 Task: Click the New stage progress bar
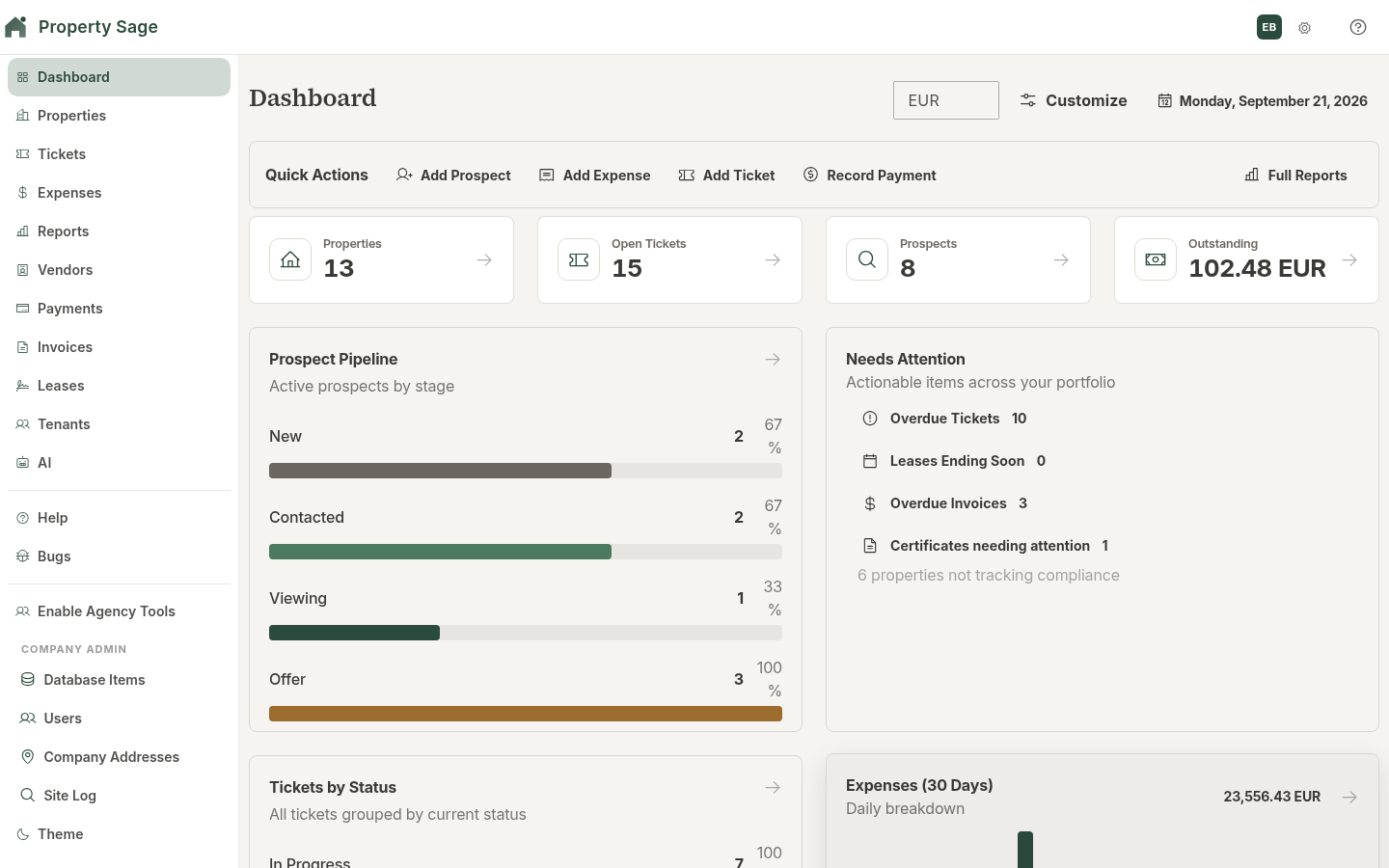click(526, 471)
